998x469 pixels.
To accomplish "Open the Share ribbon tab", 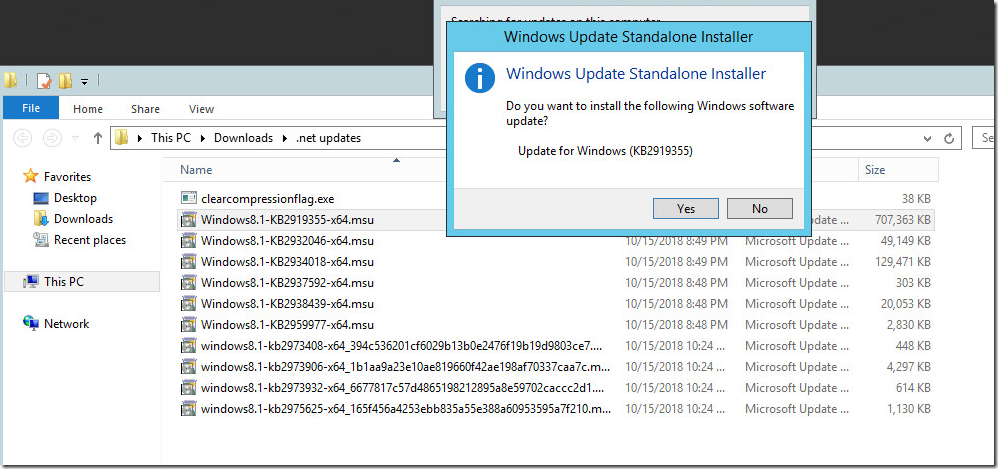I will point(145,109).
